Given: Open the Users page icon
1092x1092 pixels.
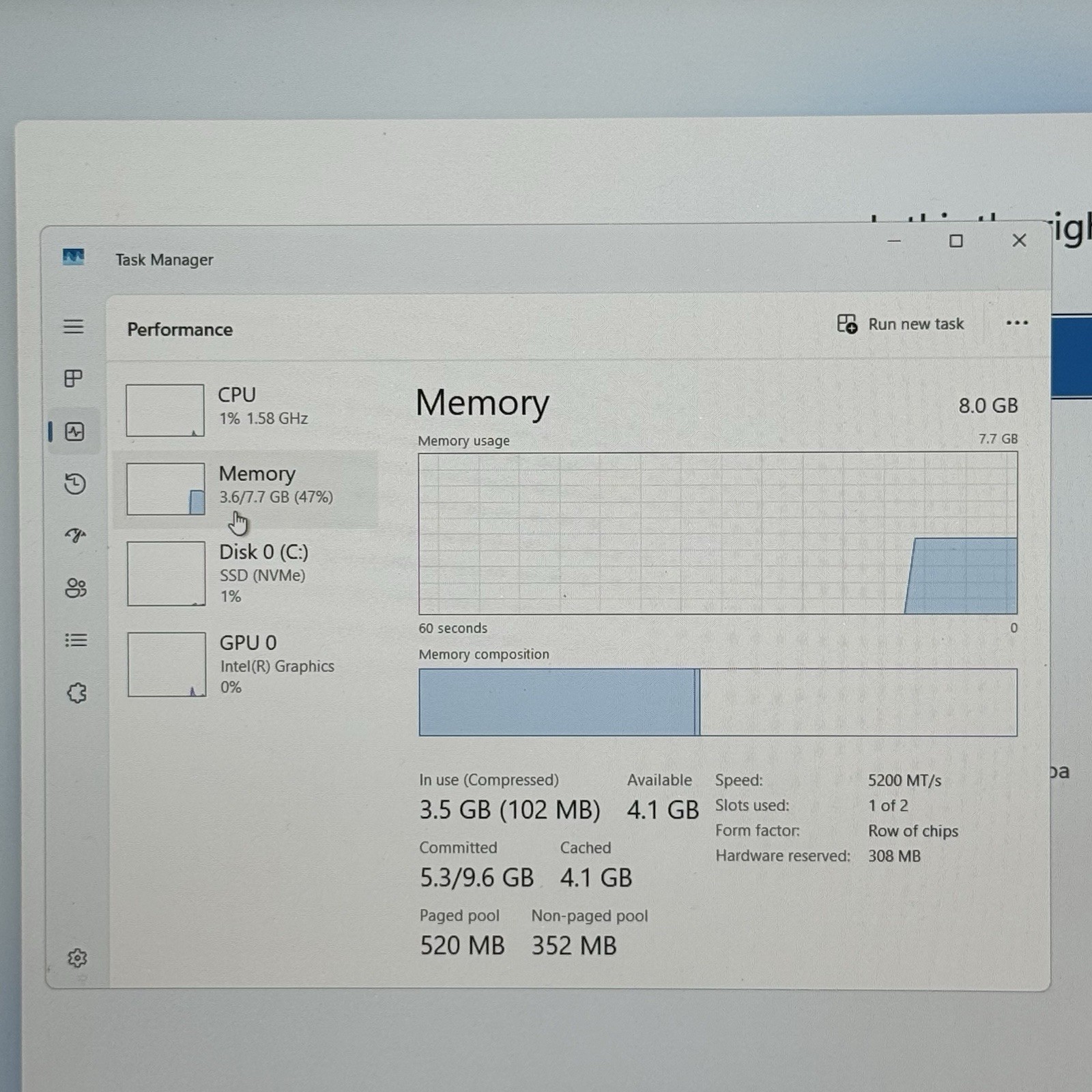Looking at the screenshot, I should click(x=76, y=588).
